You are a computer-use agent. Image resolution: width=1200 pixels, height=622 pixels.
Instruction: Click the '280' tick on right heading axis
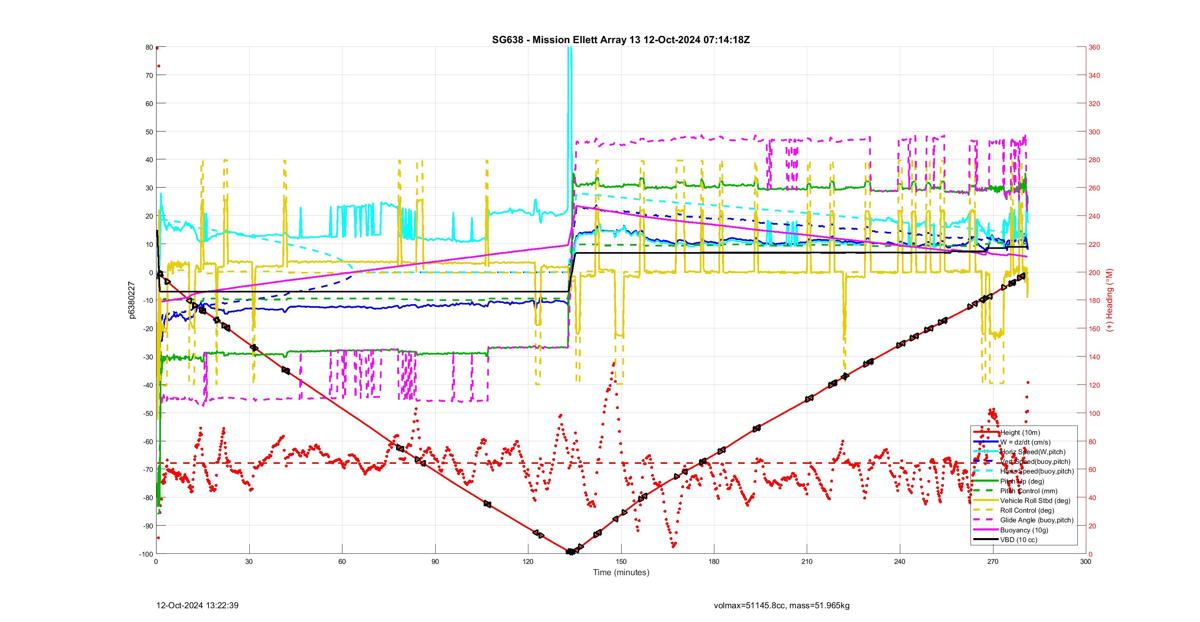(1095, 160)
